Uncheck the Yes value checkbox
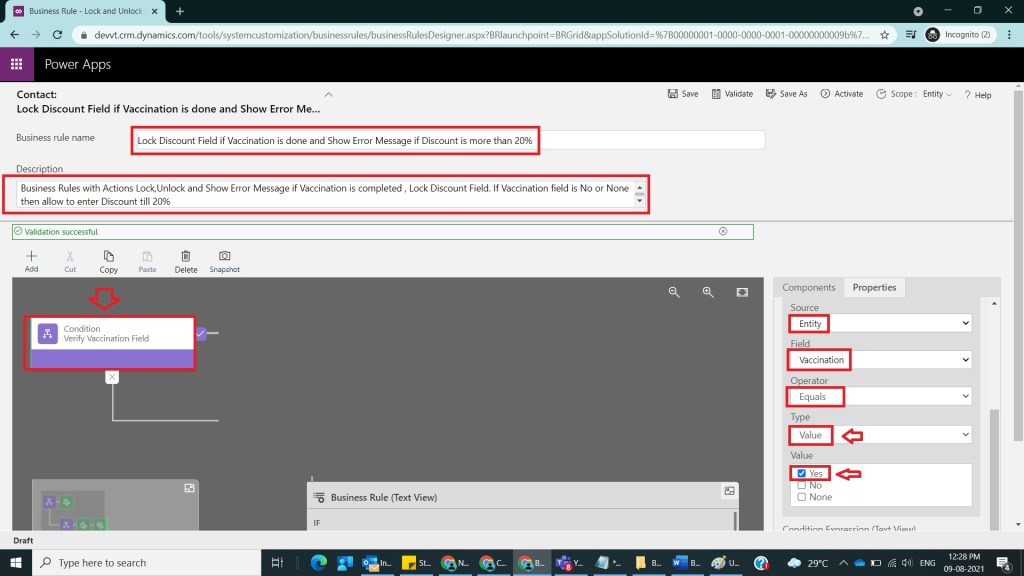This screenshot has width=1024, height=576. (802, 473)
